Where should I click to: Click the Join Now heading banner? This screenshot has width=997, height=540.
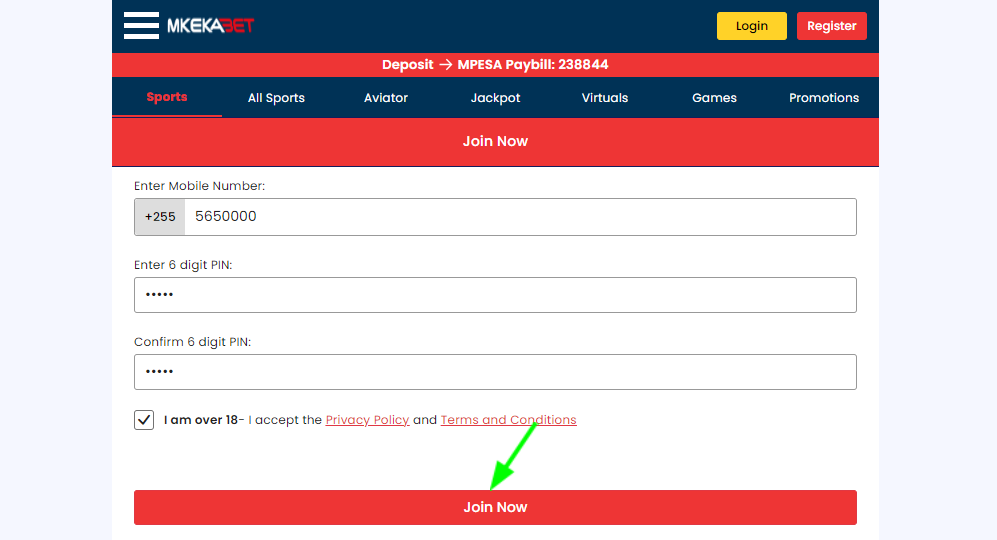495,141
